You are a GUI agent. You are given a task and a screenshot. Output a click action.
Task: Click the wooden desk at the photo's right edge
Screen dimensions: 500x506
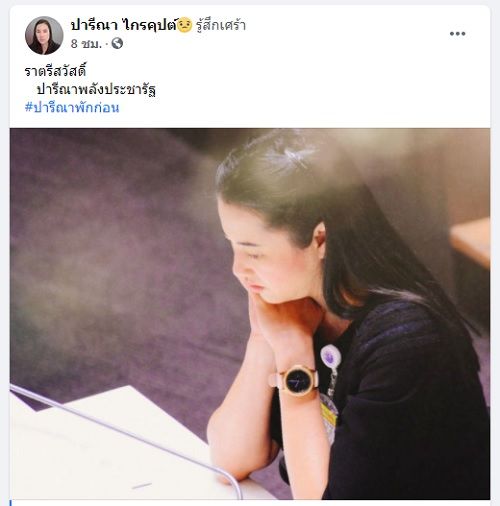coord(471,242)
